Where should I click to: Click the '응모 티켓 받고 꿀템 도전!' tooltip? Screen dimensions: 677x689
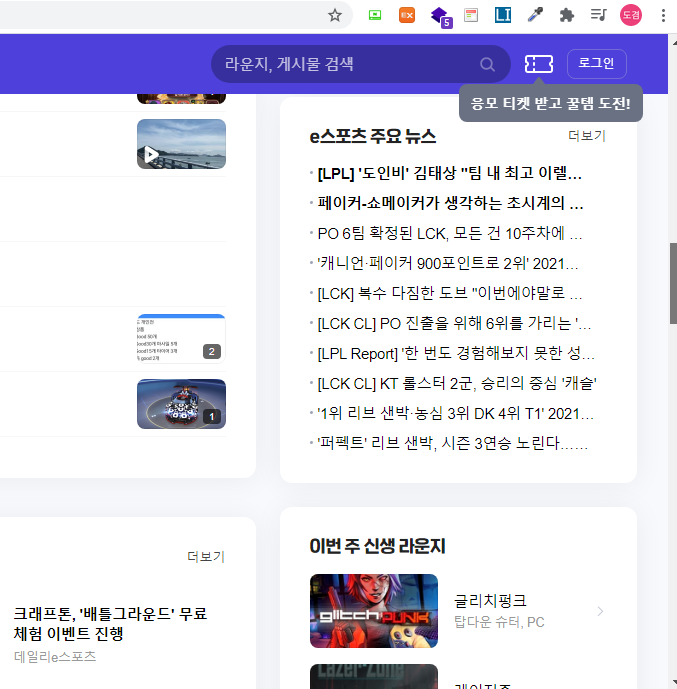(551, 103)
